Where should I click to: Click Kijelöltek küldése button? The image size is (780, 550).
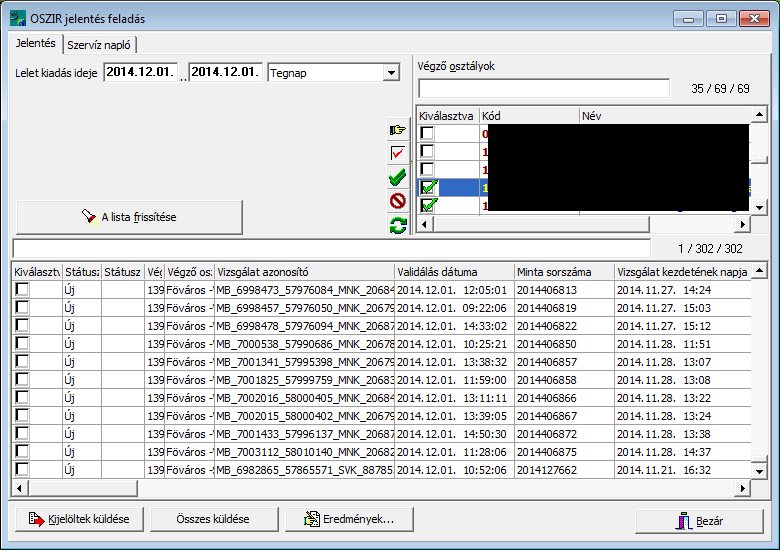[80, 519]
